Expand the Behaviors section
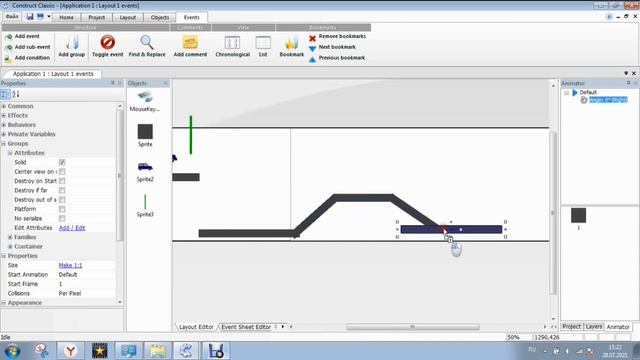Image resolution: width=640 pixels, height=360 pixels. [x=4, y=125]
